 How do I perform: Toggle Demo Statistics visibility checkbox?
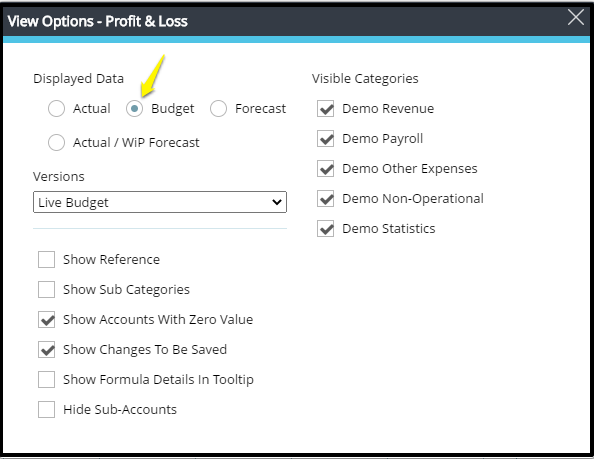pos(325,229)
